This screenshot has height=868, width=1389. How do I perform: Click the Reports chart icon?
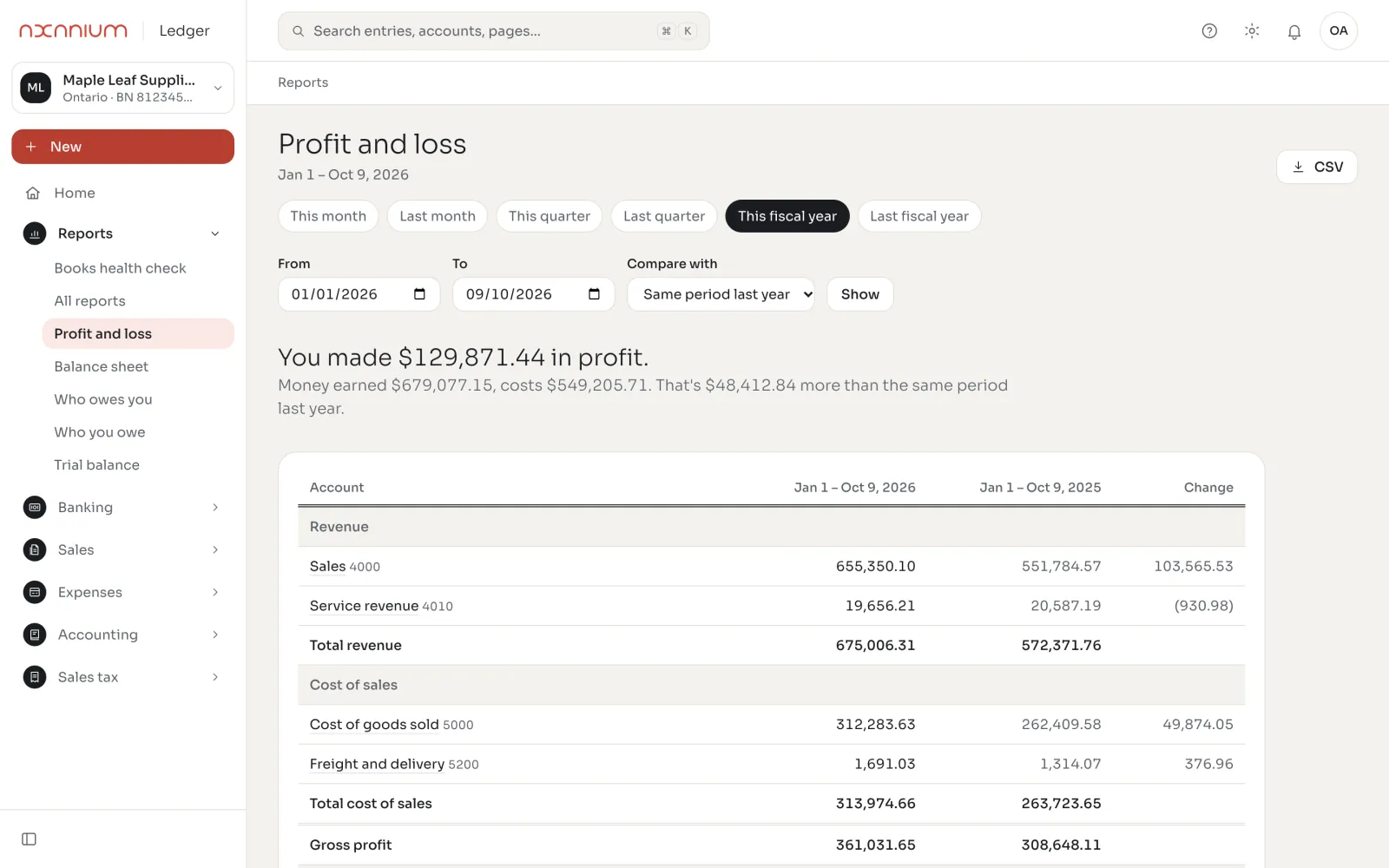click(x=35, y=233)
